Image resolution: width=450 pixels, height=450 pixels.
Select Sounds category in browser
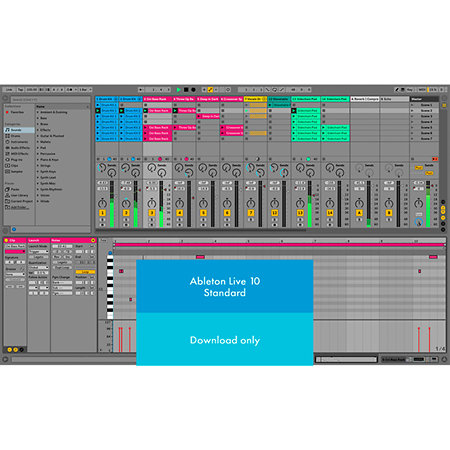[x=19, y=130]
